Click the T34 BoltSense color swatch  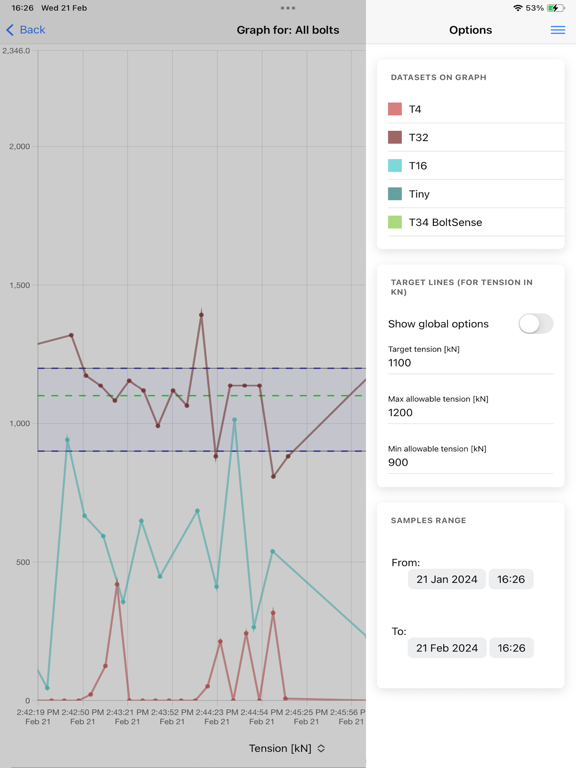tap(395, 222)
